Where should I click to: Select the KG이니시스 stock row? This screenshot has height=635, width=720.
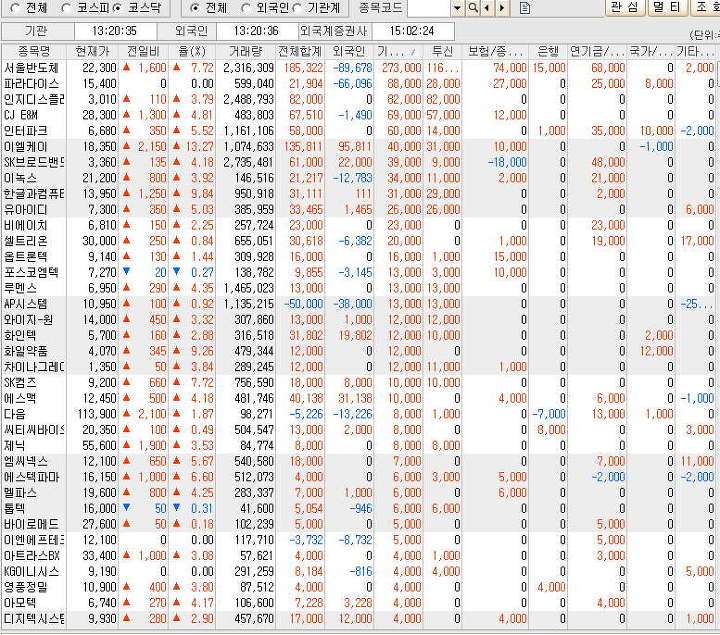(x=359, y=571)
